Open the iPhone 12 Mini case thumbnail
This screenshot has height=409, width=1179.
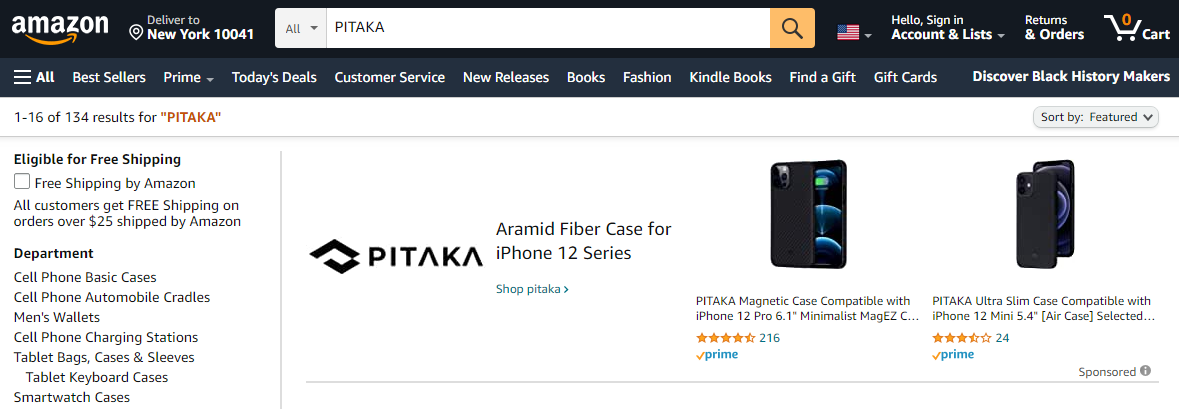(x=1044, y=213)
